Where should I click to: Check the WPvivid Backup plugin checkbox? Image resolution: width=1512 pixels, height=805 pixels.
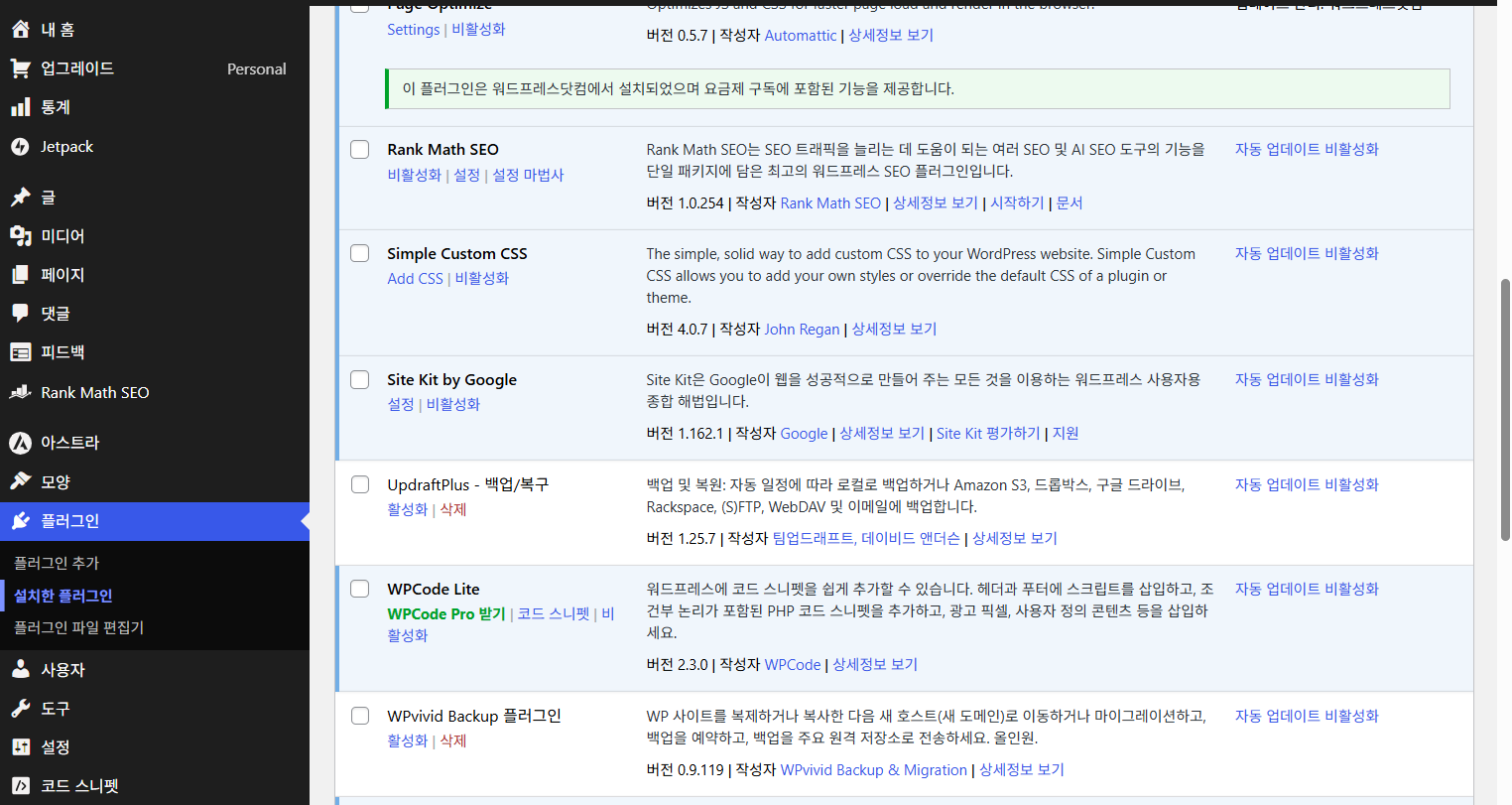360,716
